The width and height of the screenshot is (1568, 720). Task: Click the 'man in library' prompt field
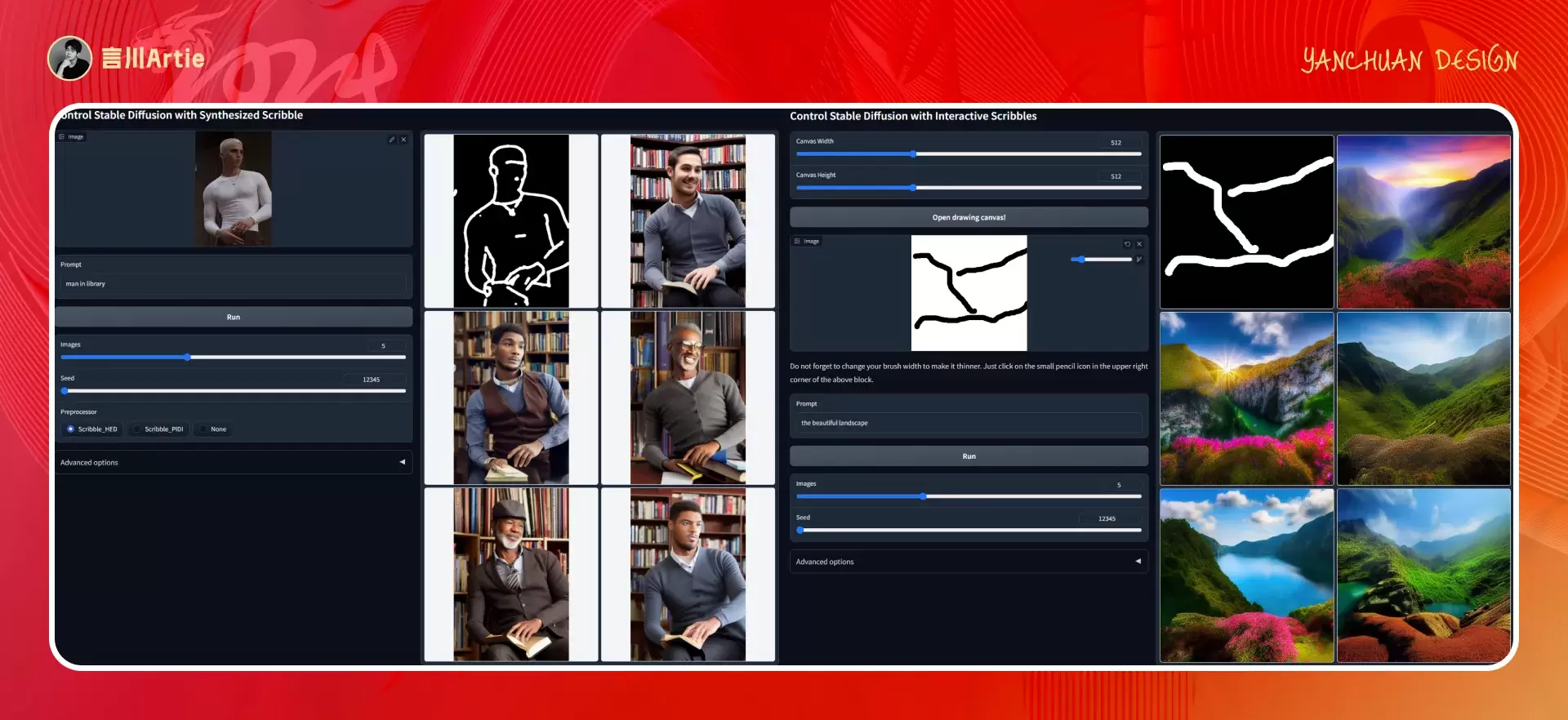(234, 284)
